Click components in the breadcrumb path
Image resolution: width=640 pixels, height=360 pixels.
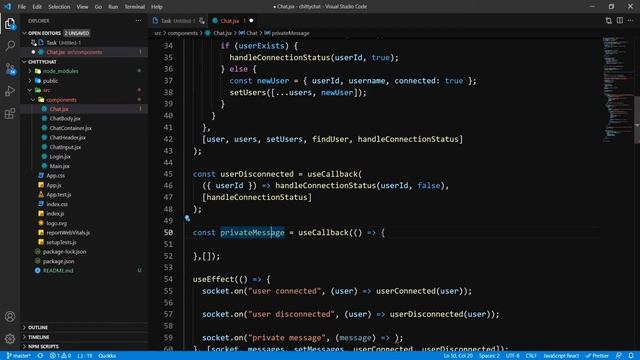[182, 33]
